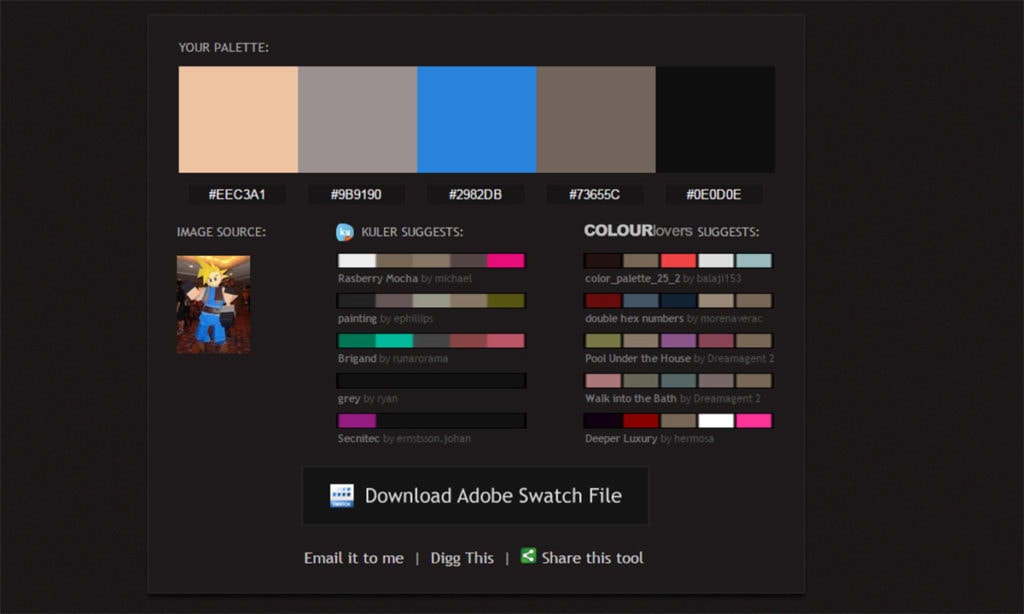This screenshot has width=1024, height=614.
Task: Open the Pool Under the House palette
Action: tap(678, 340)
